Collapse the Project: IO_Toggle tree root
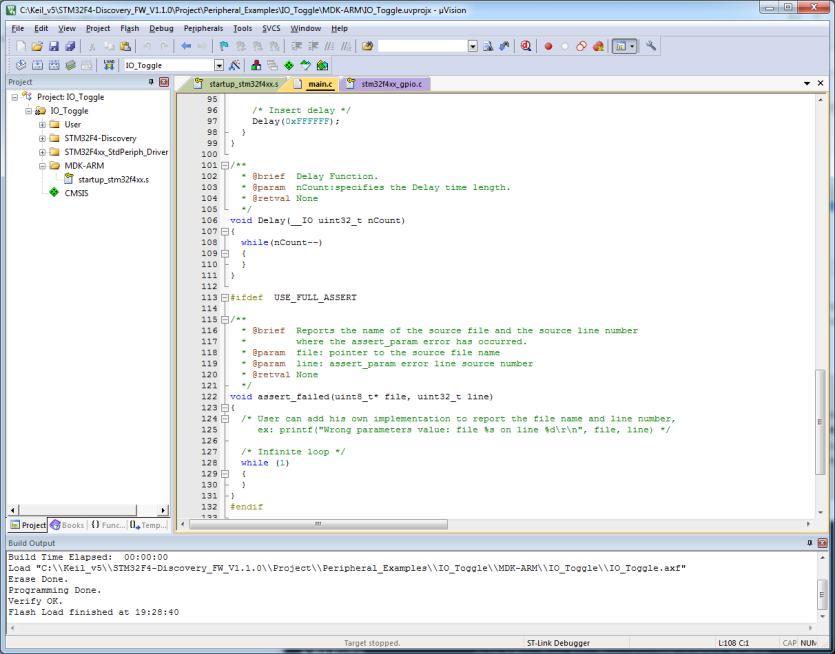This screenshot has width=835, height=654. 15,97
